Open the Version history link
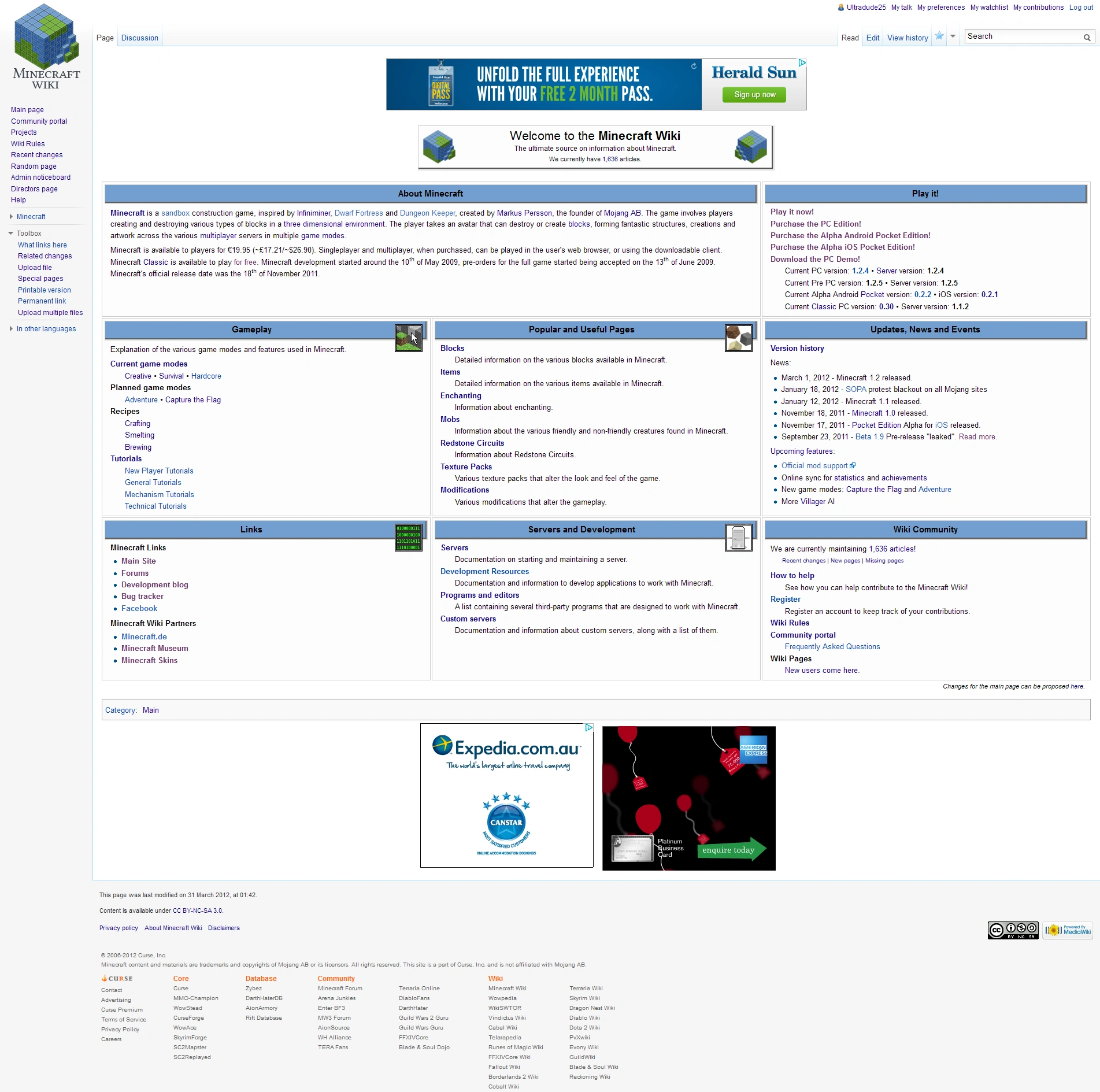 797,349
